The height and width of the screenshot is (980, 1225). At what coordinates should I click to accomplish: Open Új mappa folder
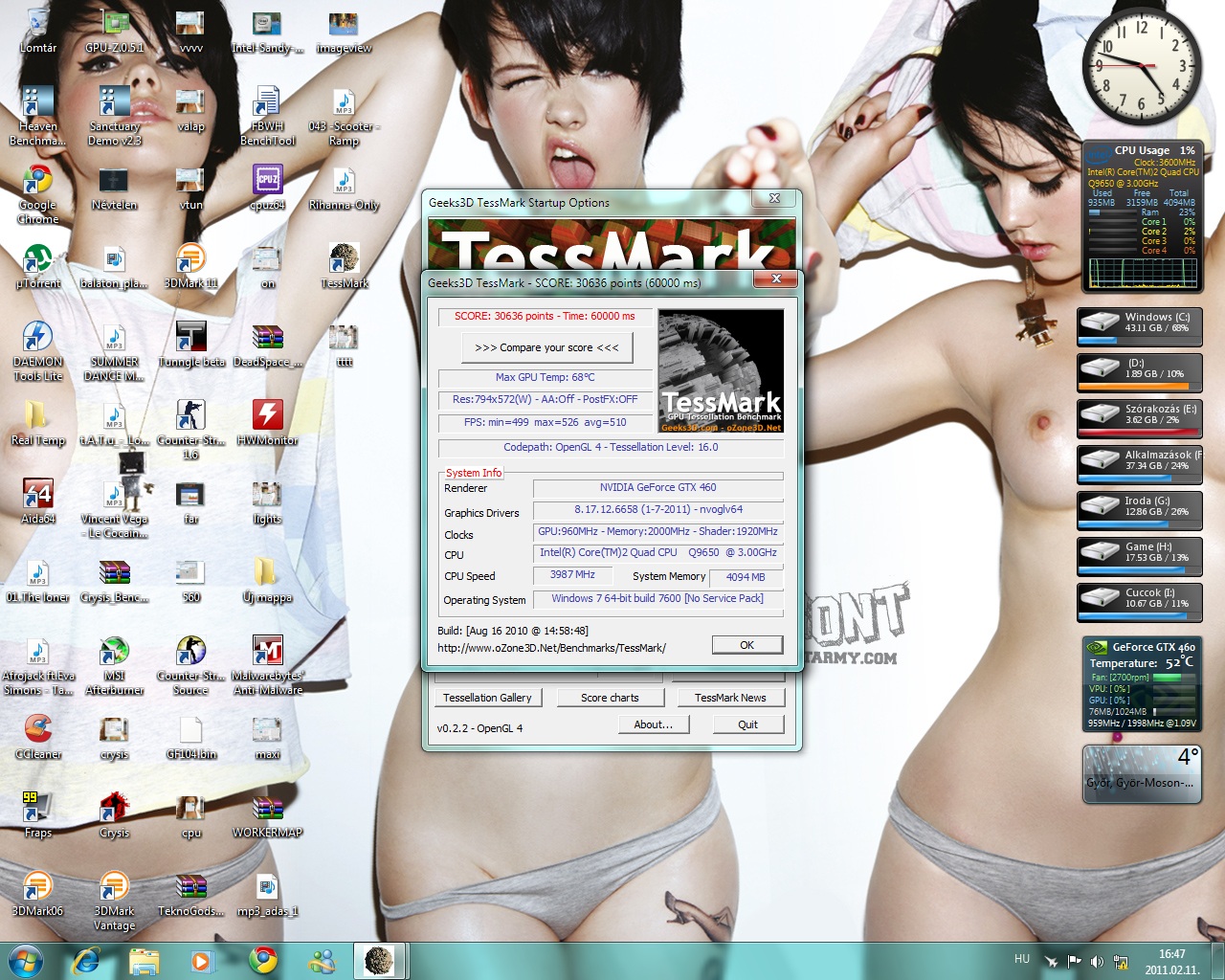coord(267,581)
